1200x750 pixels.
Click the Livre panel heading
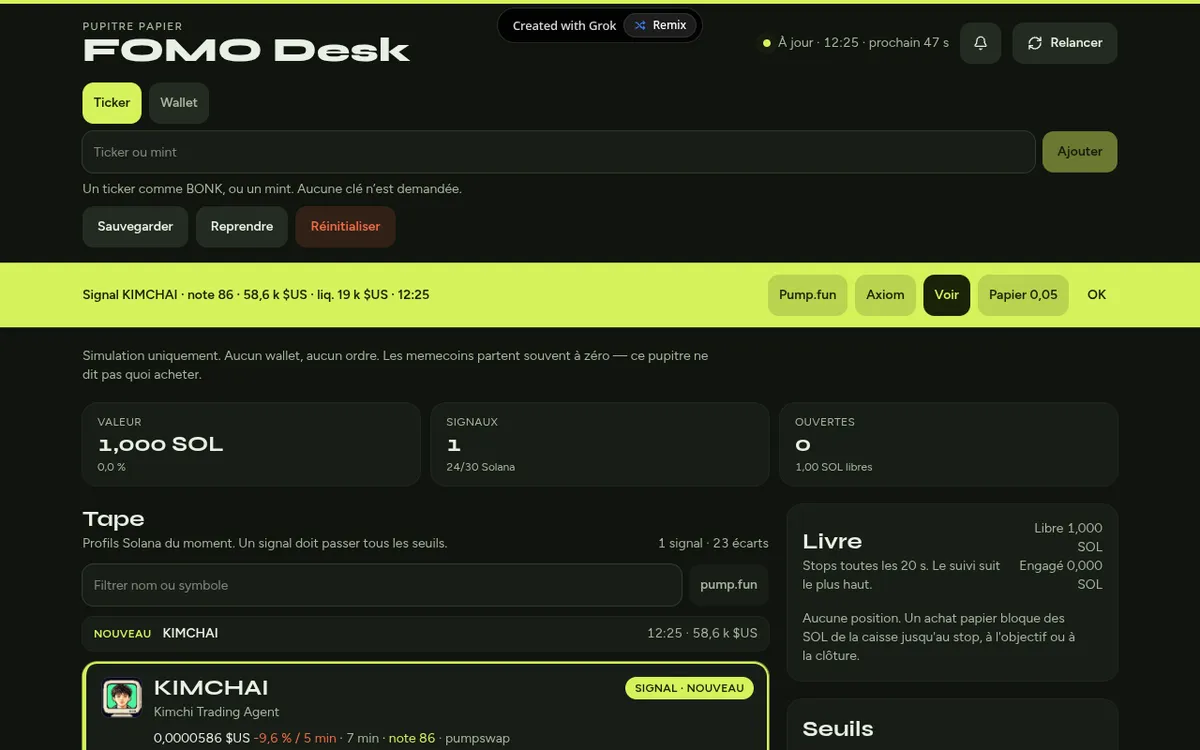(x=832, y=541)
